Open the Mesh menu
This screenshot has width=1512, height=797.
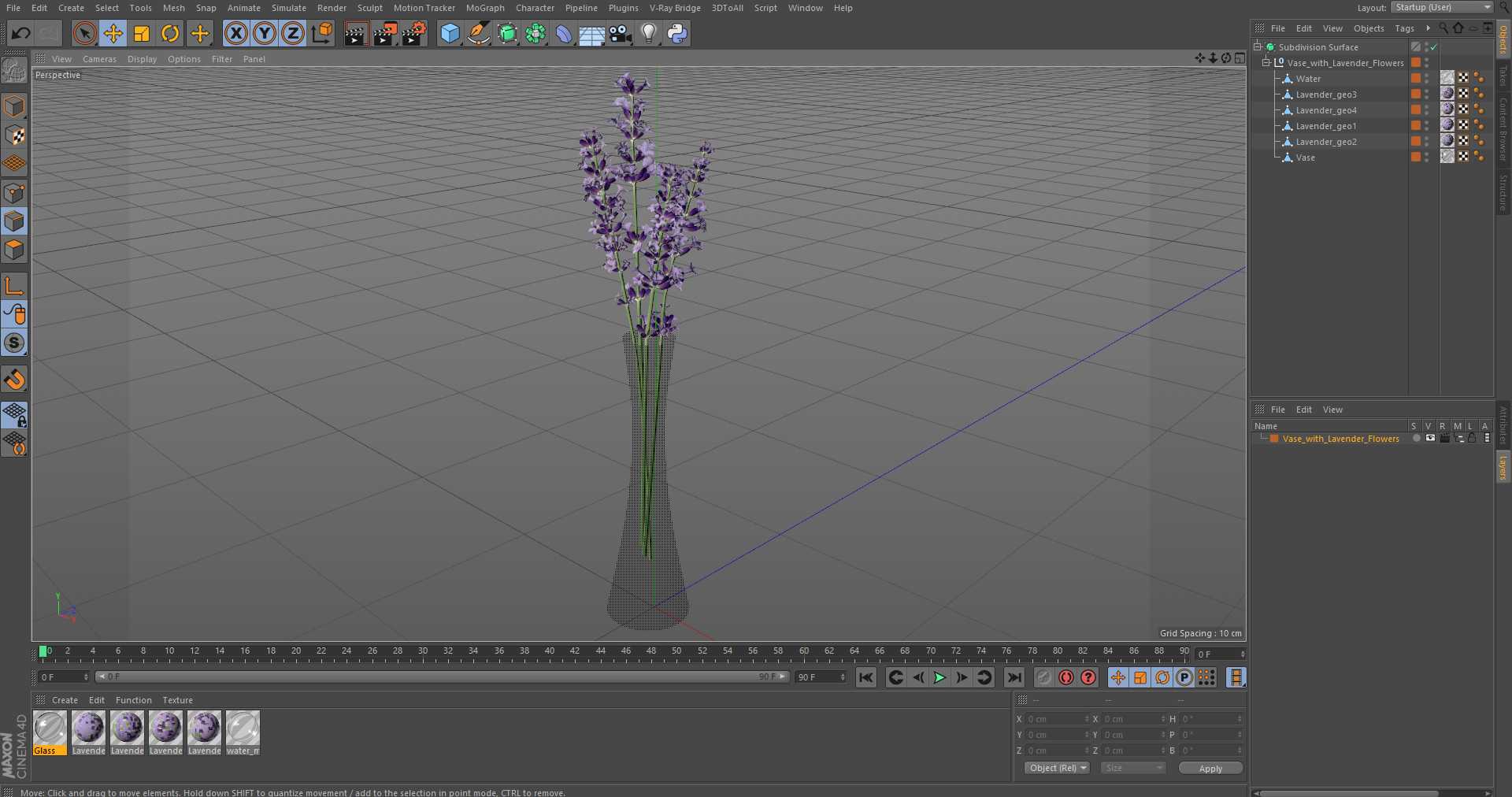pos(174,8)
